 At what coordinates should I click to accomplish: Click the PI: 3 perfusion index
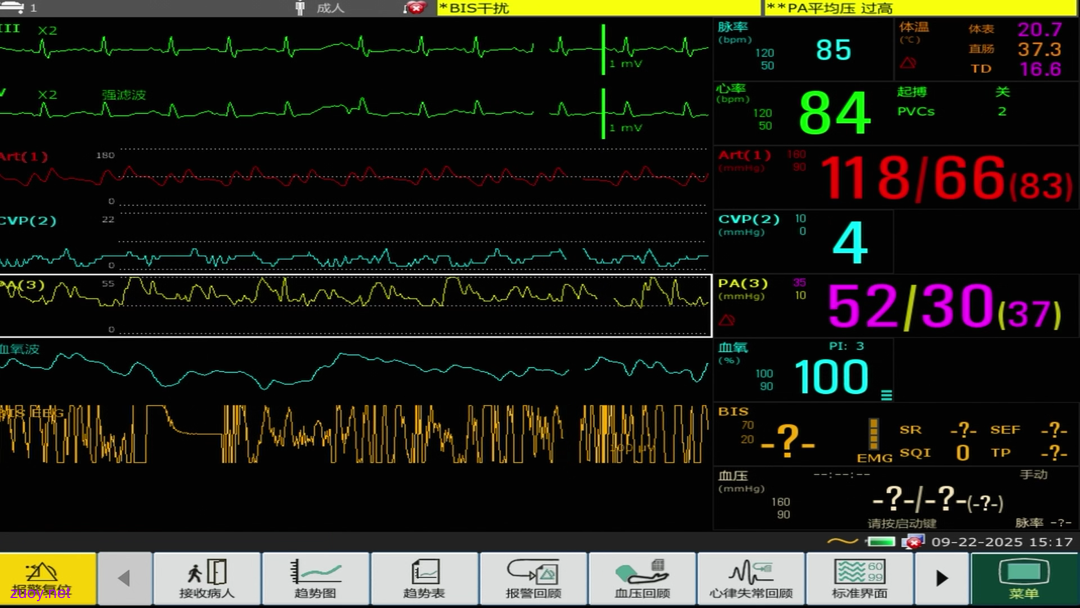[x=846, y=346]
